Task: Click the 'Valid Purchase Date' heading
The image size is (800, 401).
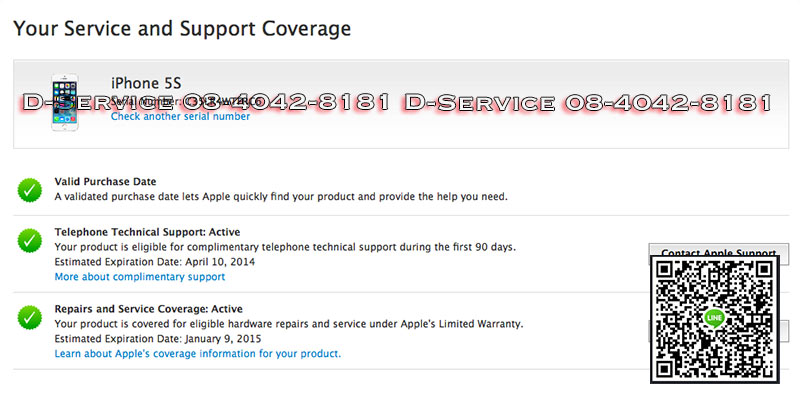Action: [105, 181]
